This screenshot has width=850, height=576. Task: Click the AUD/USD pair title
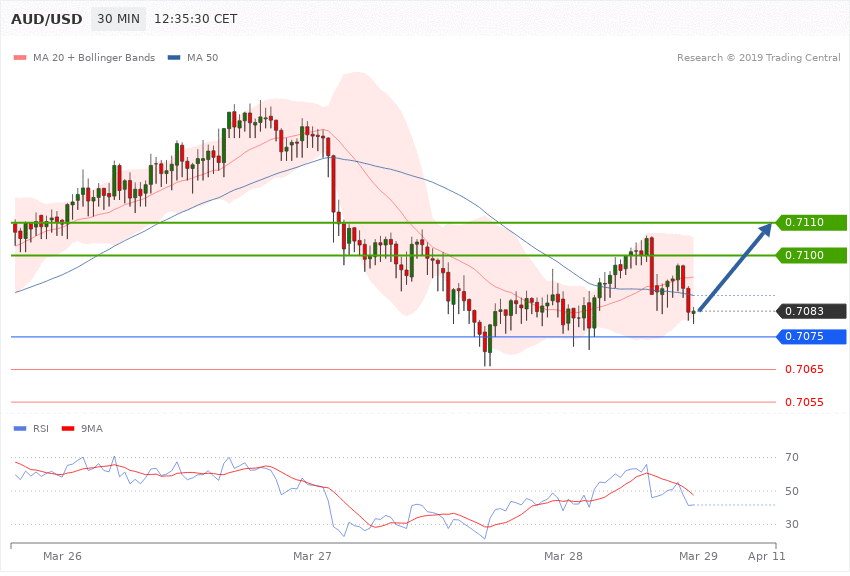47,19
